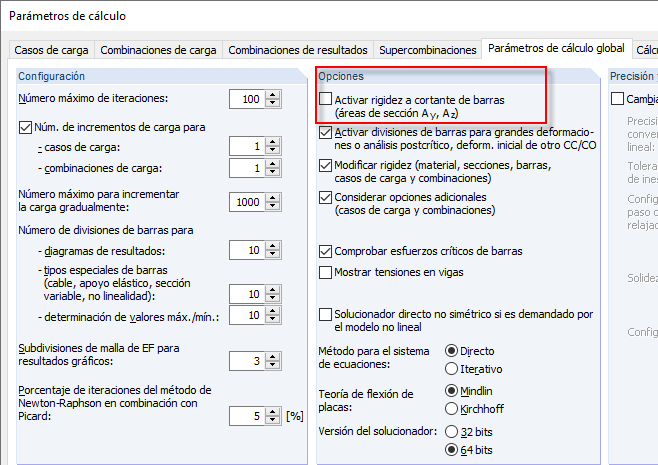This screenshot has height=465, width=658.
Task: Select the 'Iterativo' equation method
Action: click(451, 368)
